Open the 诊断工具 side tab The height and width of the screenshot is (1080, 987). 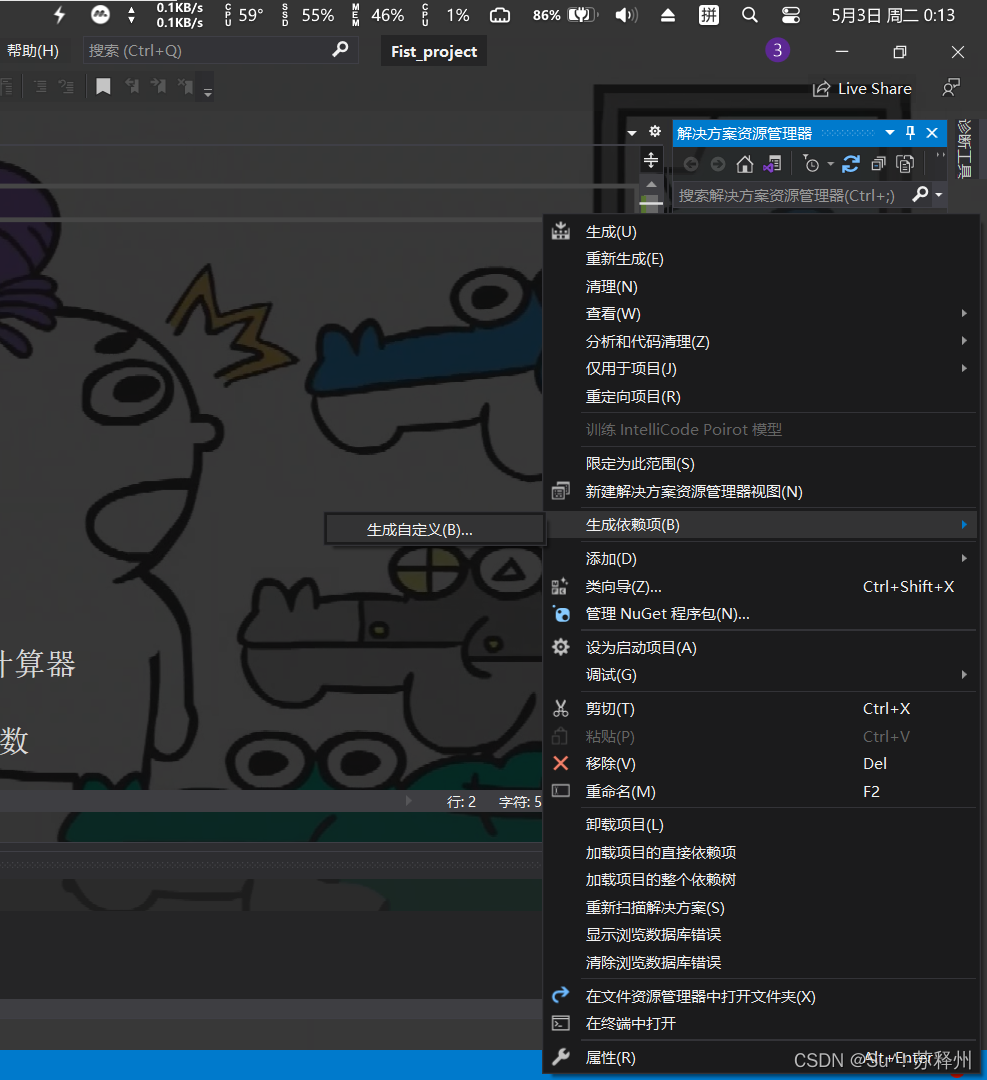coord(965,148)
